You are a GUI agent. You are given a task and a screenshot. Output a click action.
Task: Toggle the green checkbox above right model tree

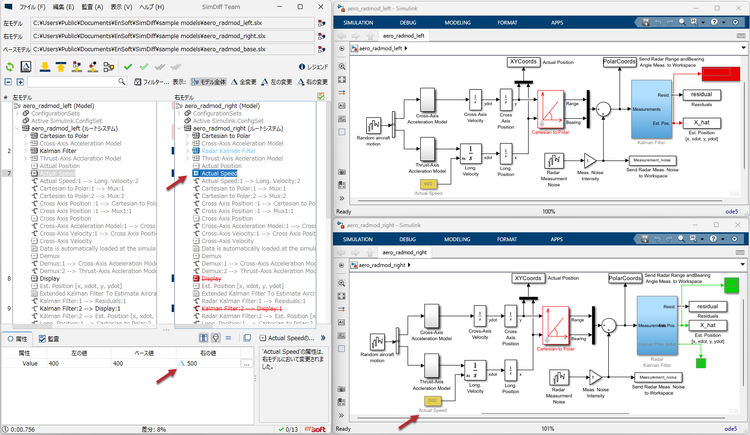[x=320, y=97]
